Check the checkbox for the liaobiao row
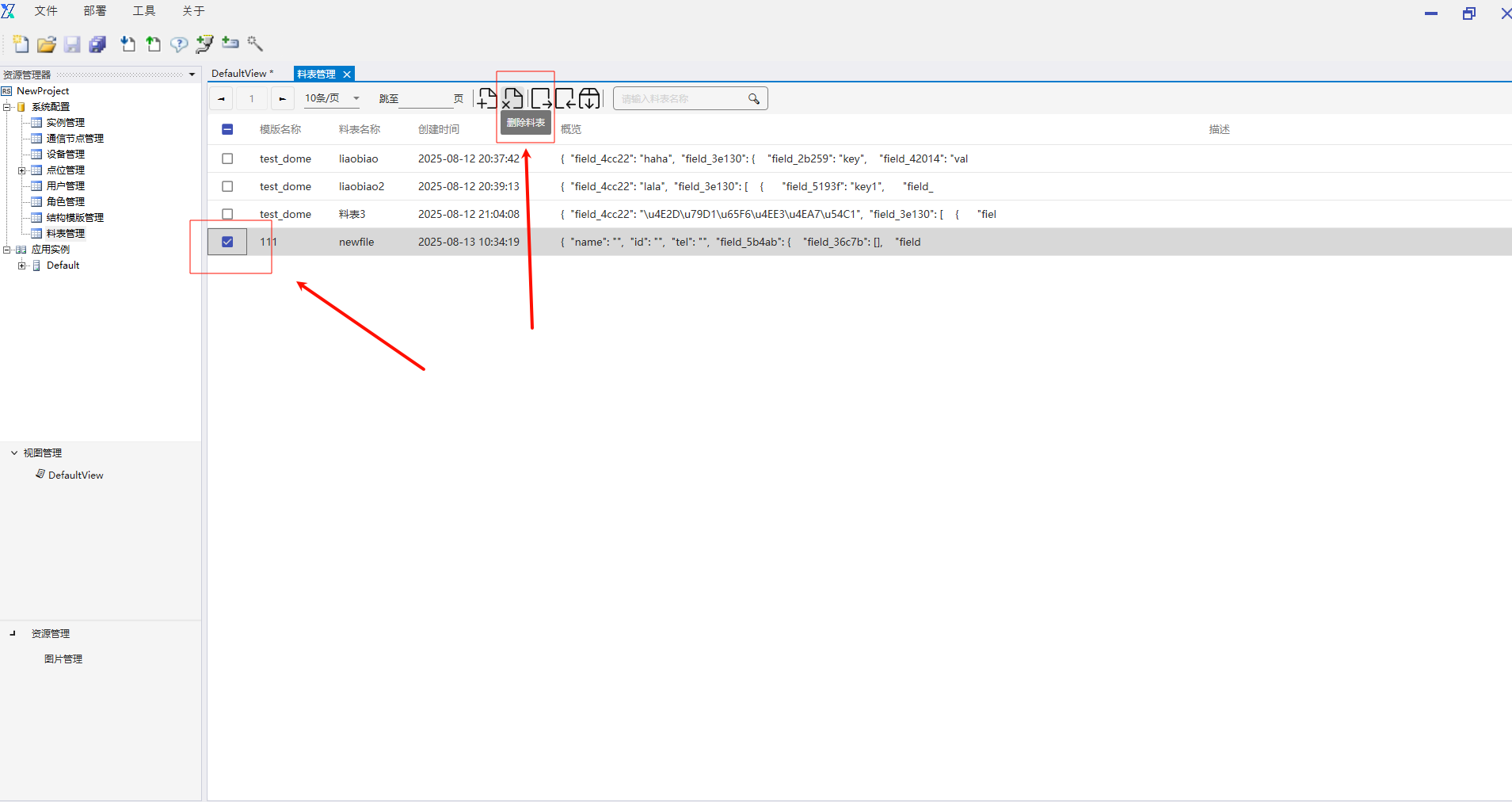 [227, 158]
